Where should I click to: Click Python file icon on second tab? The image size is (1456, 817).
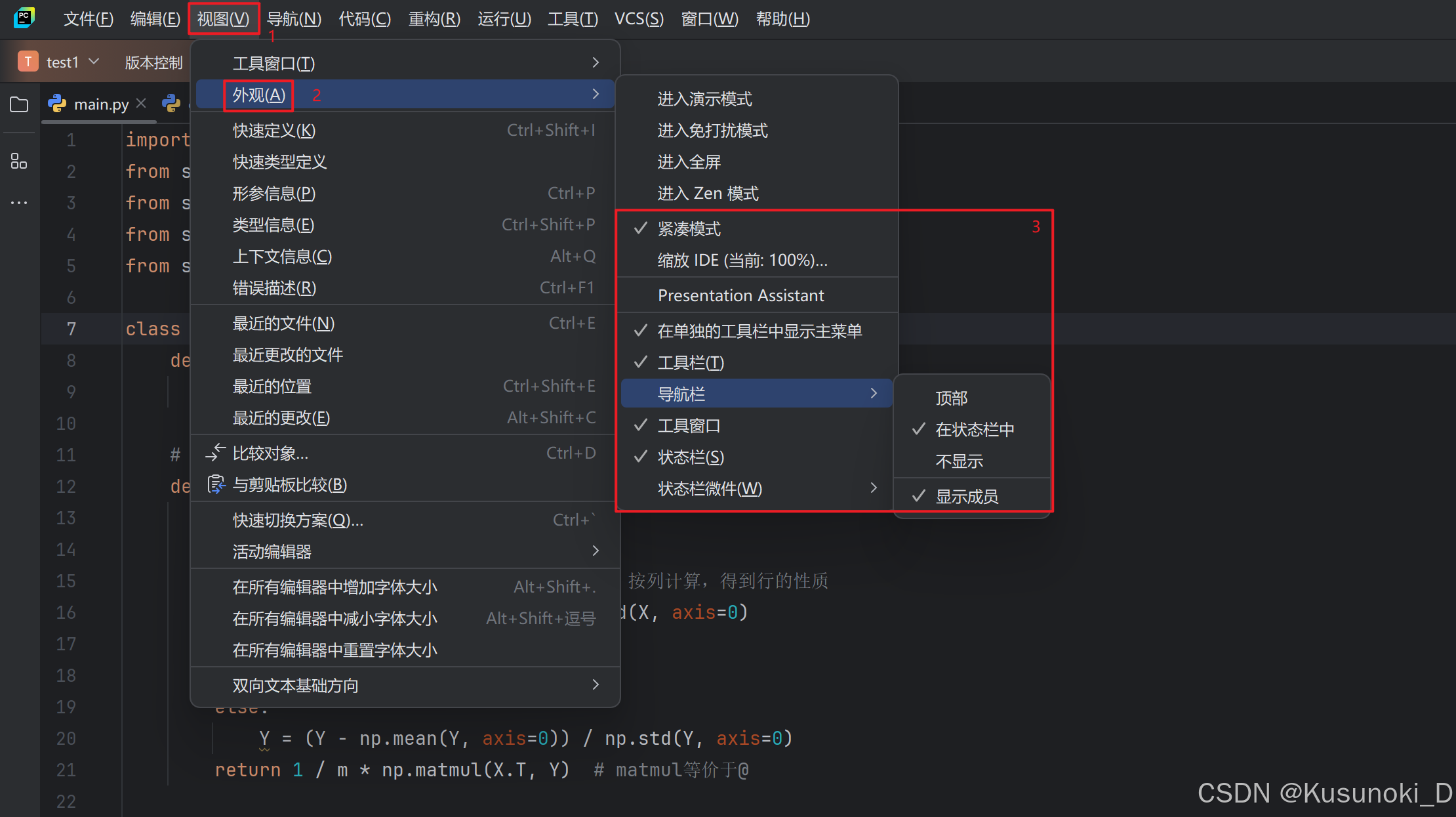[x=171, y=104]
